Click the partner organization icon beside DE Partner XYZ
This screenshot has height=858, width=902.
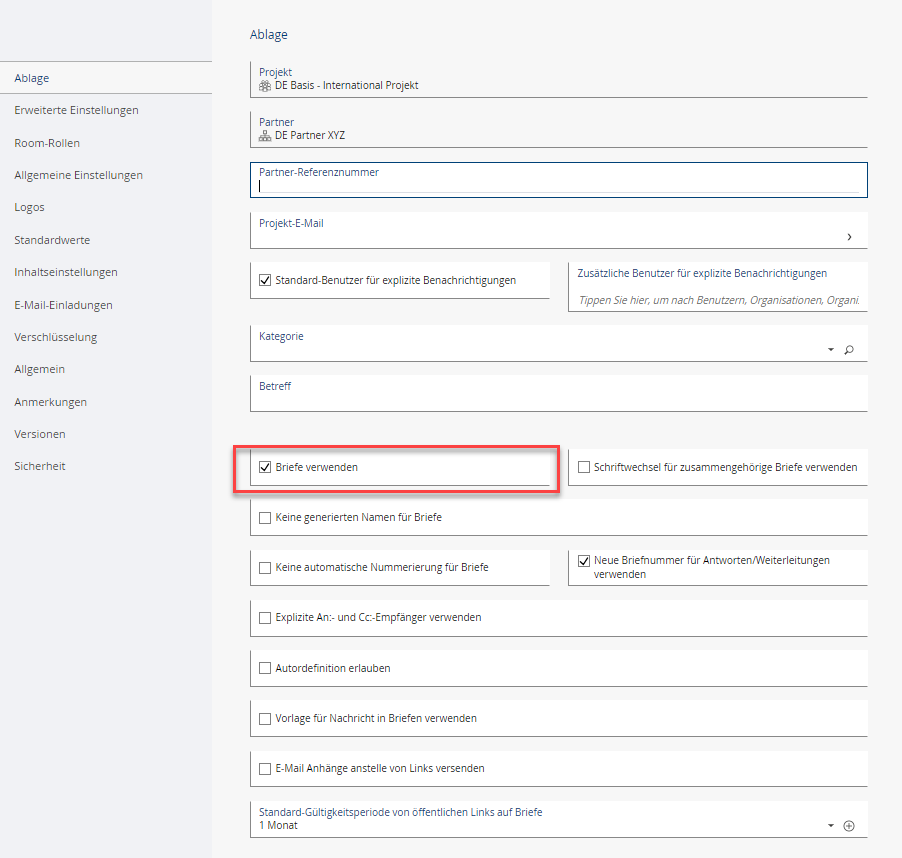click(x=265, y=136)
